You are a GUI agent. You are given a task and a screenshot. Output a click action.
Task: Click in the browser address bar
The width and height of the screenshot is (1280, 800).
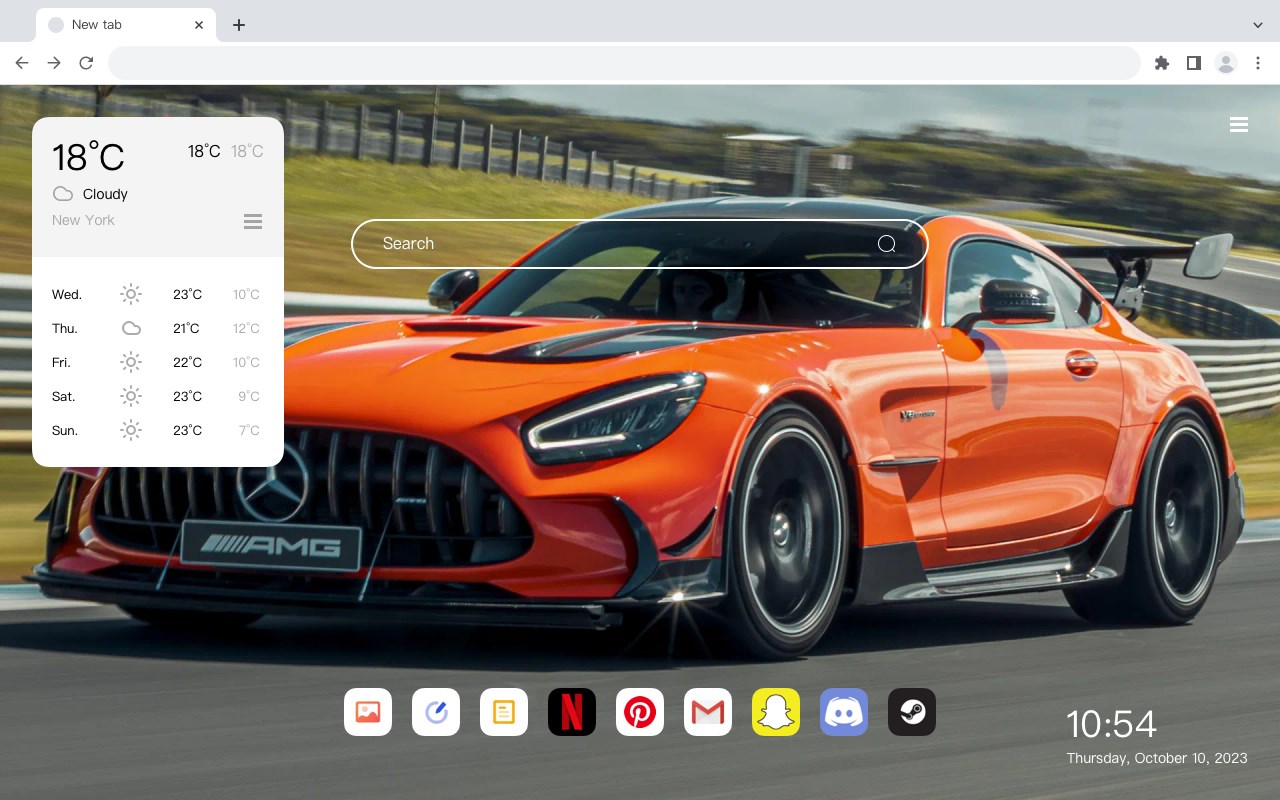point(624,63)
